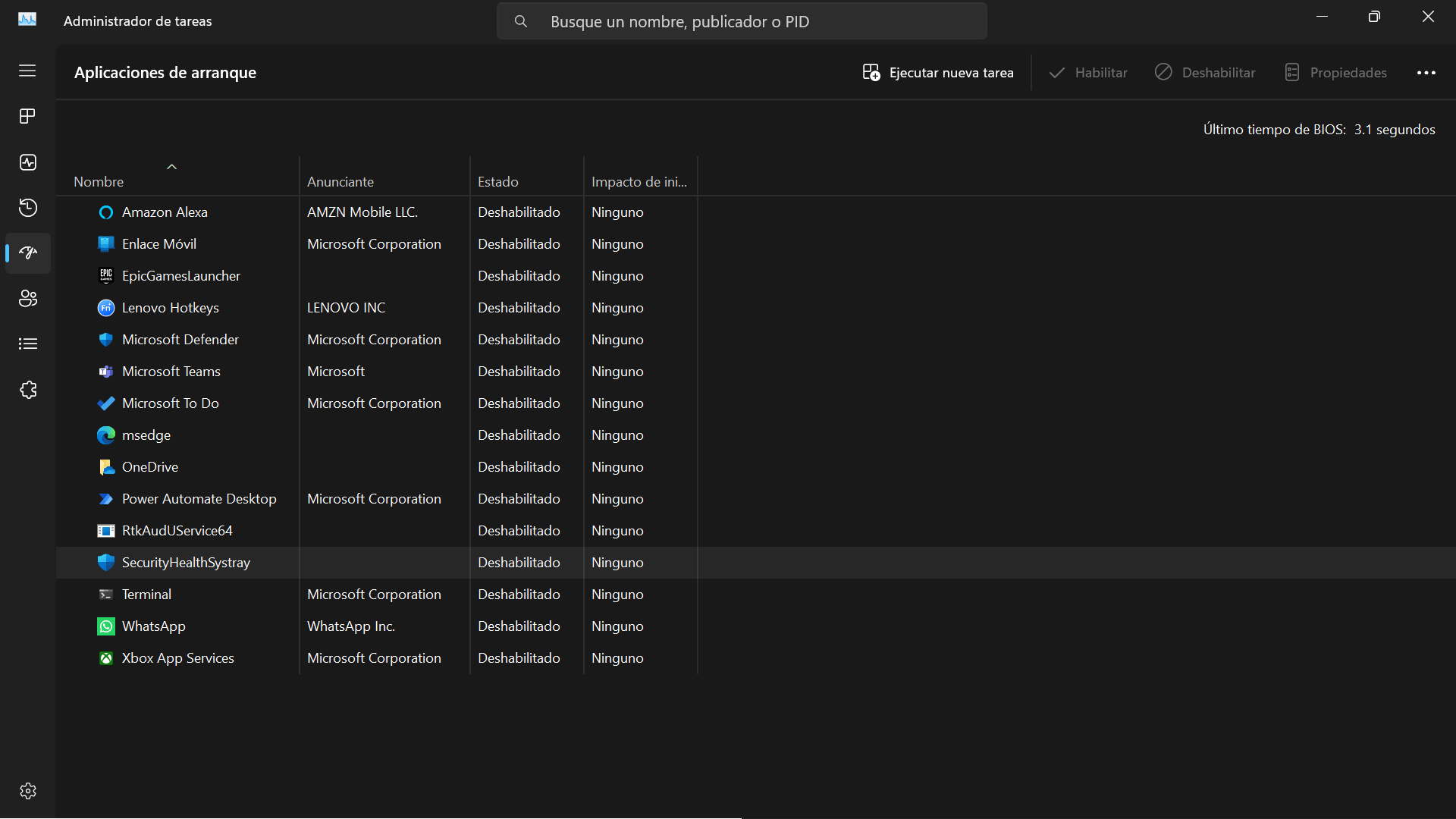1456x819 pixels.
Task: Click the Task Manager title bar app icon
Action: pyautogui.click(x=27, y=20)
